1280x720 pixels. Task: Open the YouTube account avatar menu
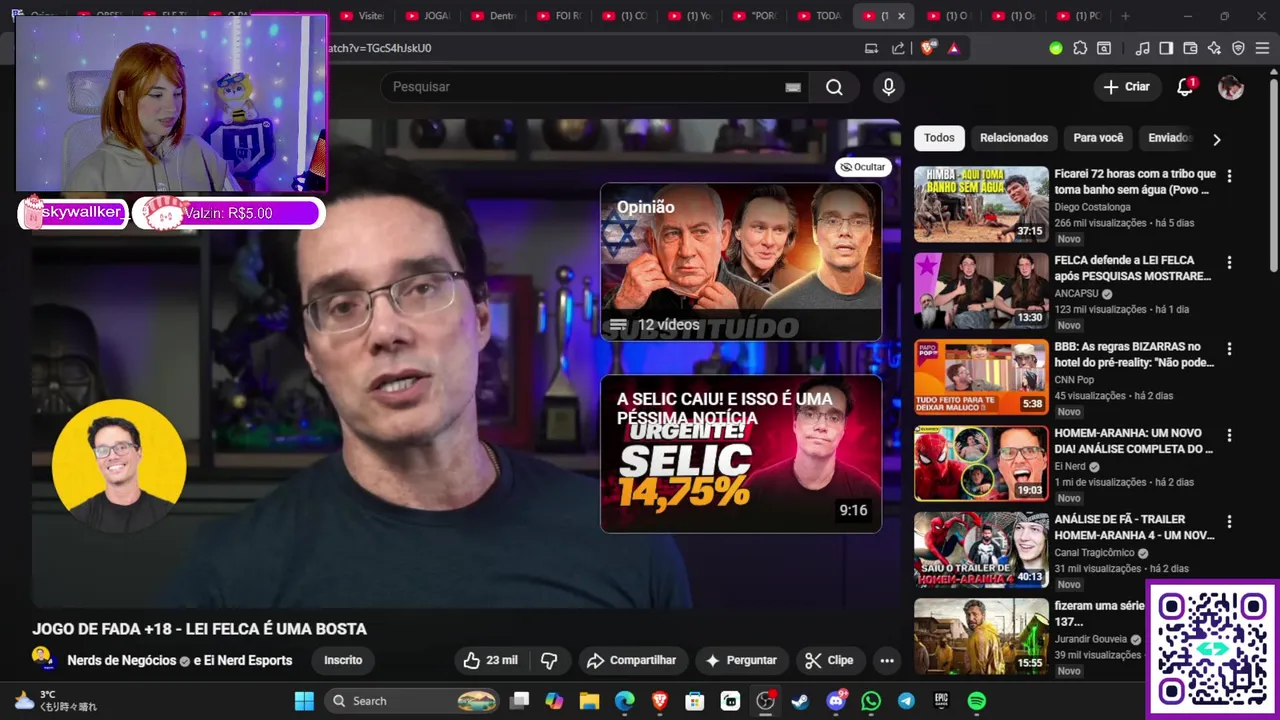tap(1231, 87)
